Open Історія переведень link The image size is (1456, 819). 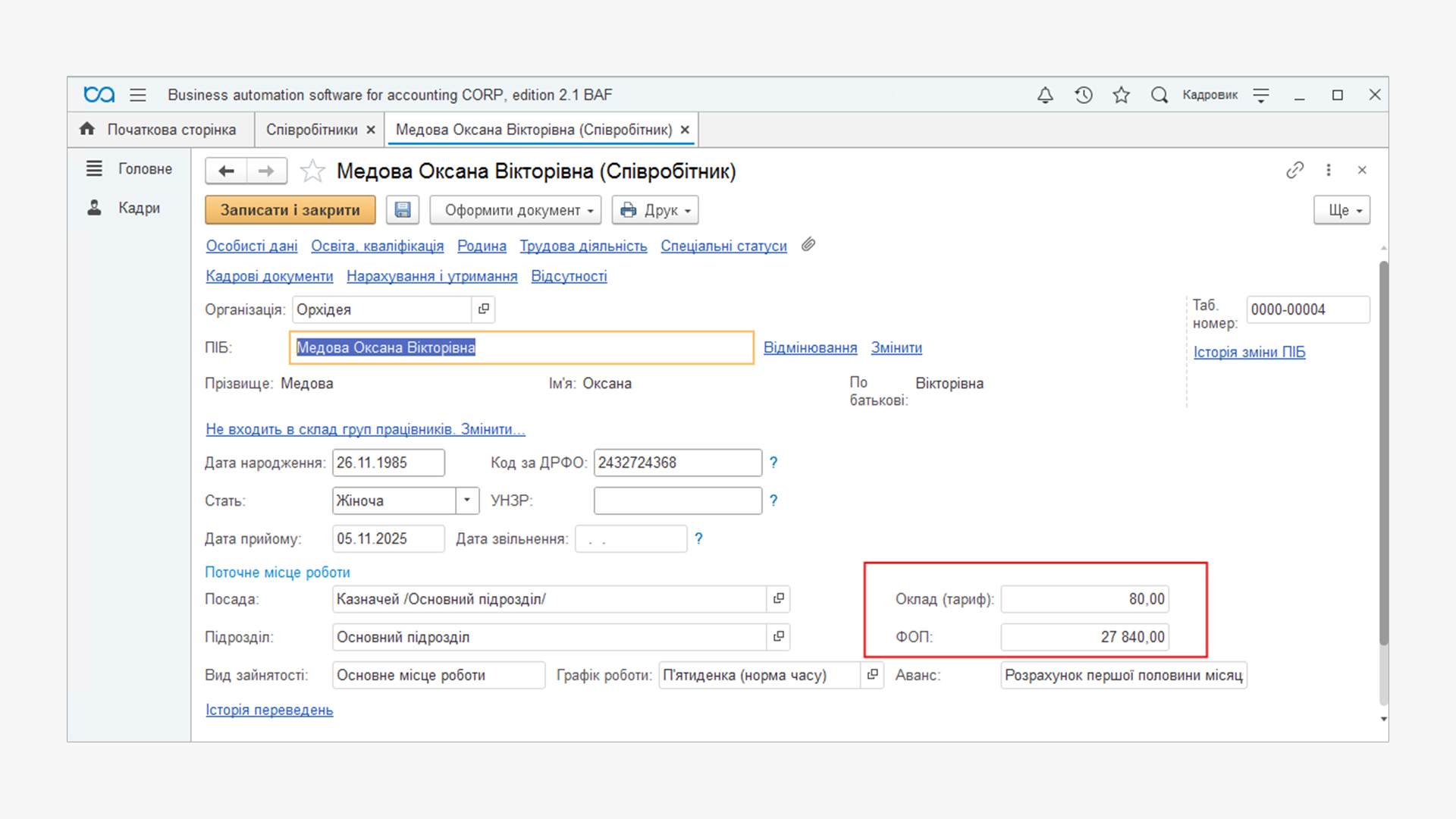(269, 710)
